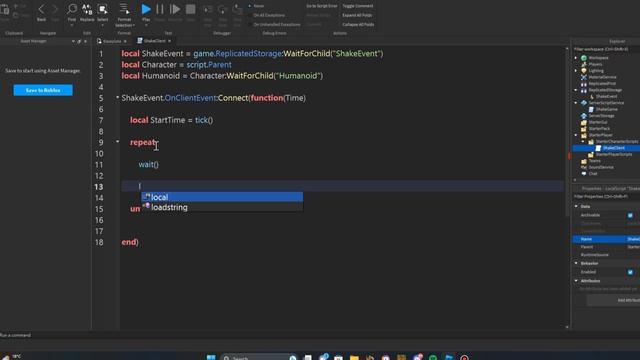640x360 pixels.
Task: Collapse the Attributes properties section
Action: [x=576, y=281]
